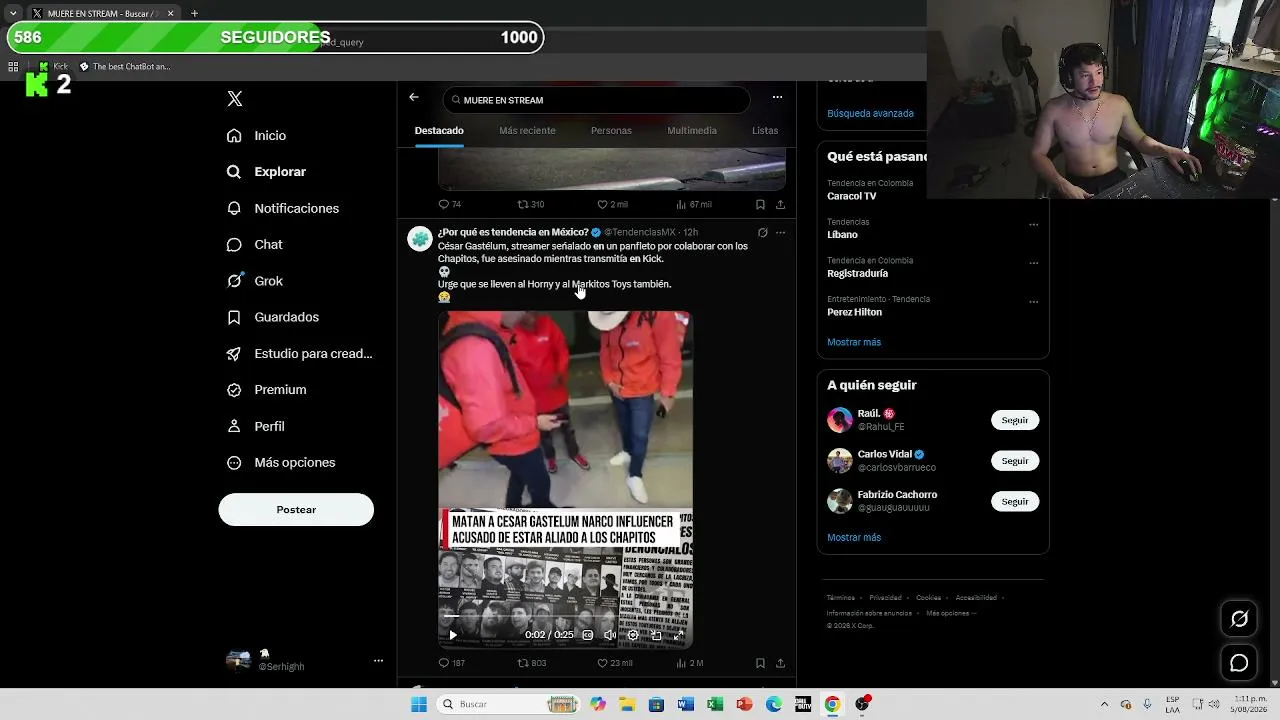The width and height of the screenshot is (1280, 720).
Task: Bookmark the post with 2 M views
Action: tap(760, 663)
